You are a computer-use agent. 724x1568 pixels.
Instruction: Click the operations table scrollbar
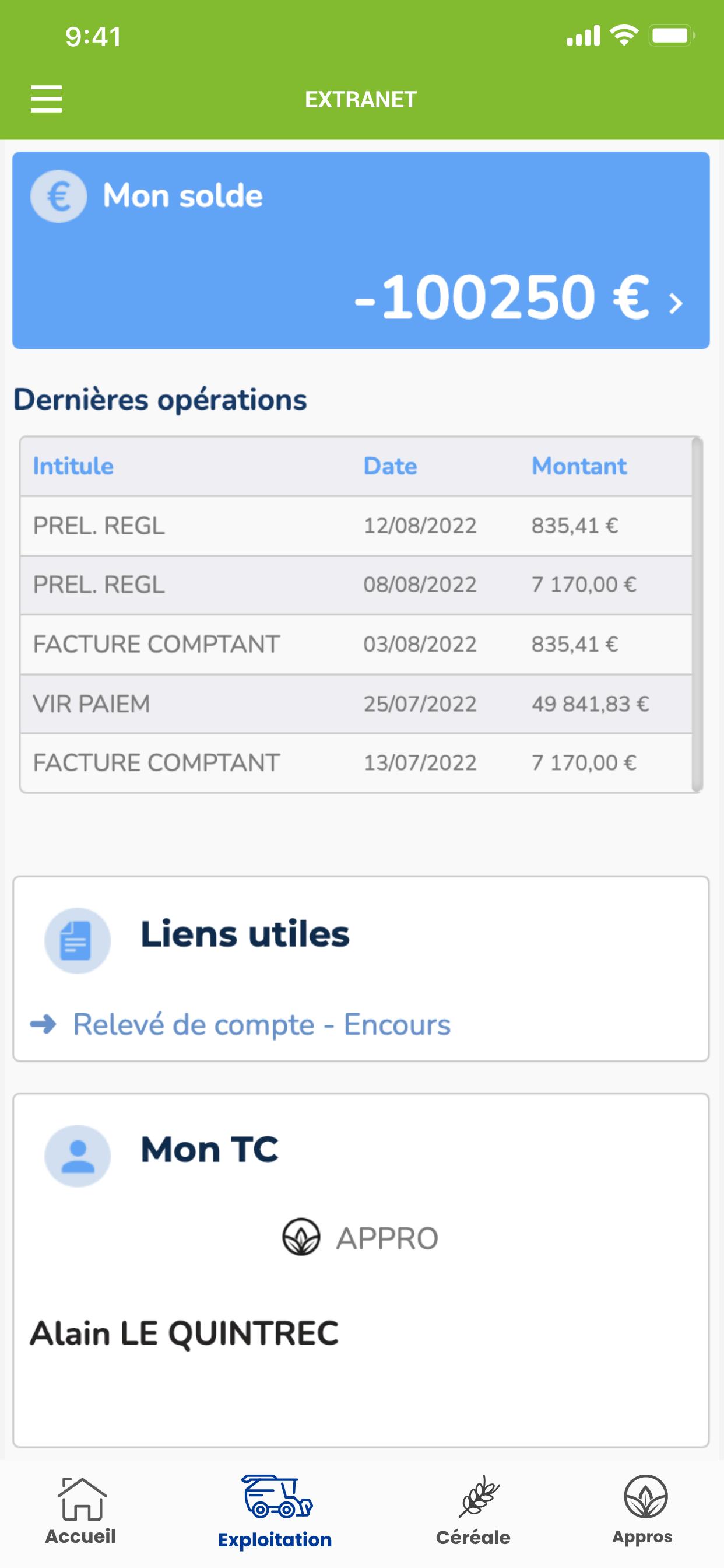(x=697, y=615)
